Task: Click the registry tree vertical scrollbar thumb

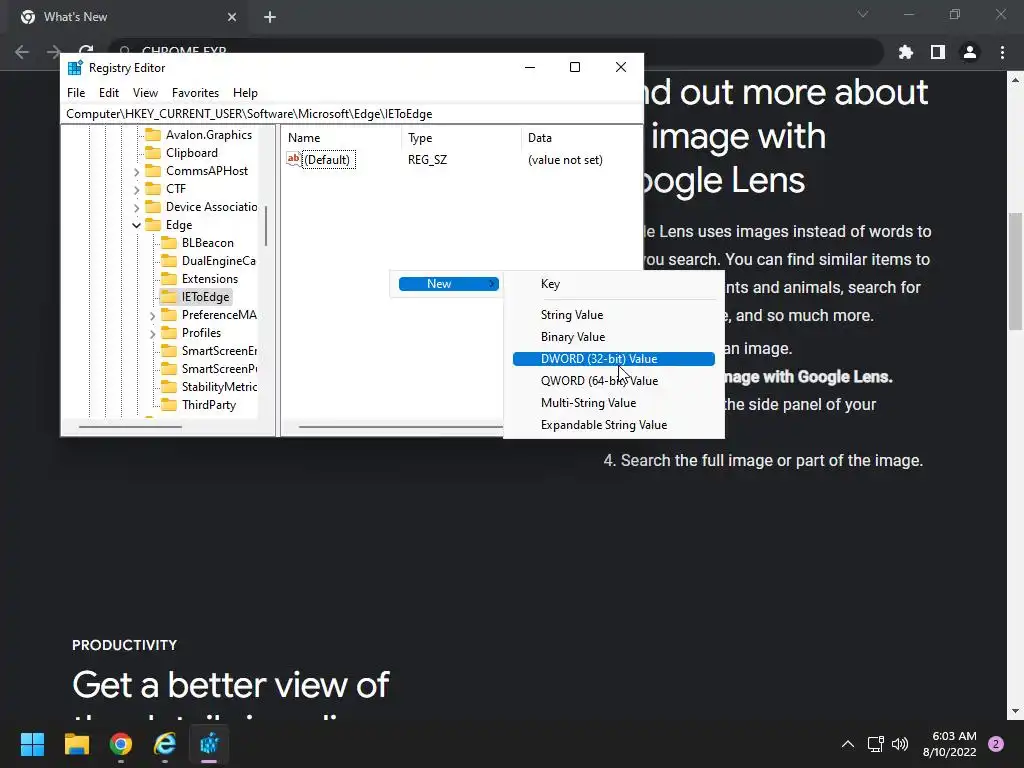Action: point(266,225)
